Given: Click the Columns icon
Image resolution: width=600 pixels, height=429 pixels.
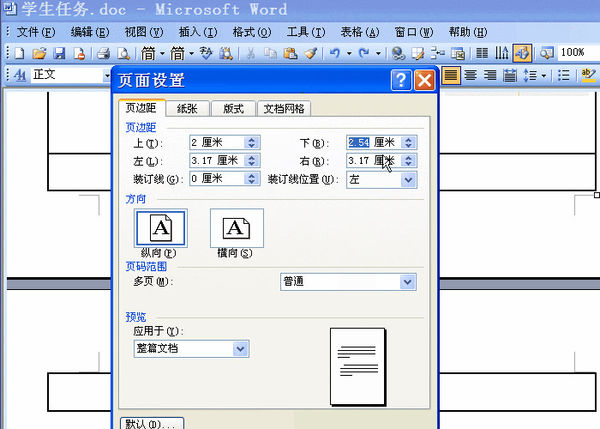Looking at the screenshot, I should 482,53.
